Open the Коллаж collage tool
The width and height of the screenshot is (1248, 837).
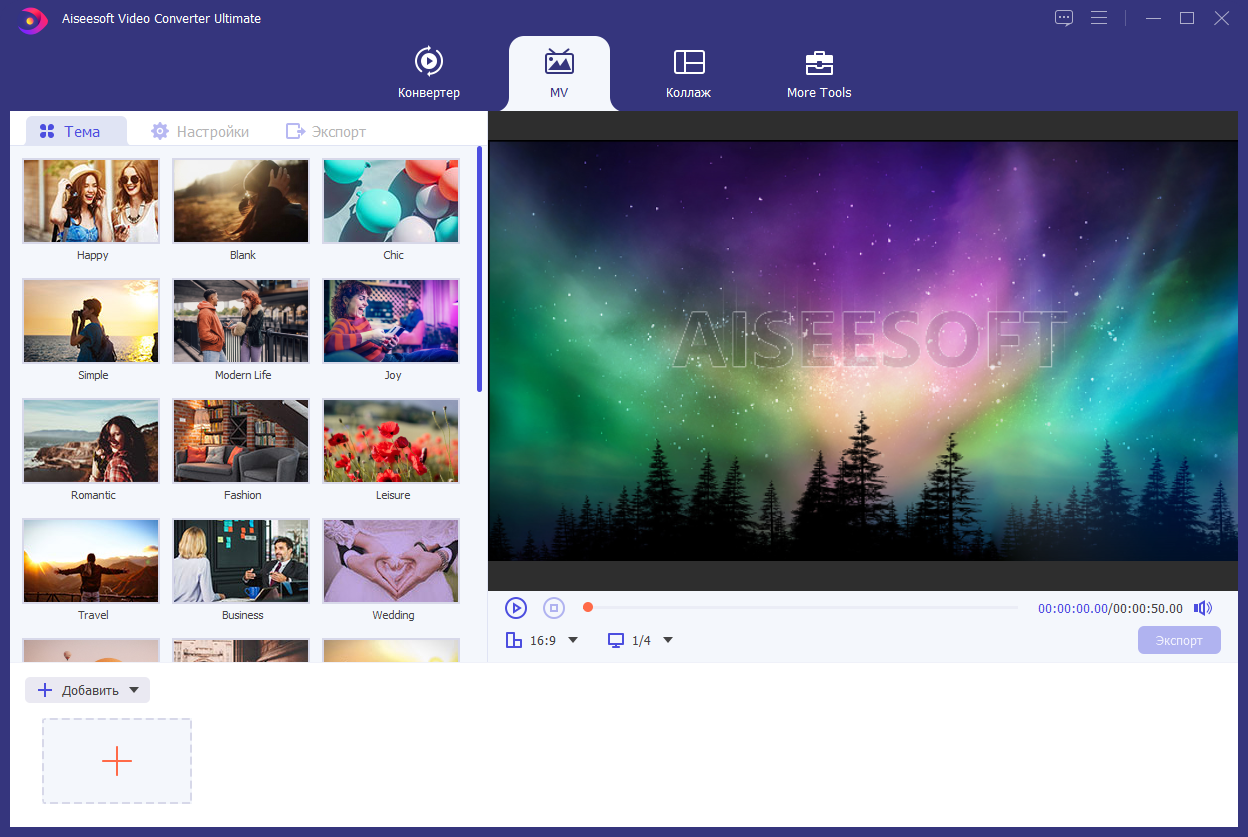coord(689,62)
